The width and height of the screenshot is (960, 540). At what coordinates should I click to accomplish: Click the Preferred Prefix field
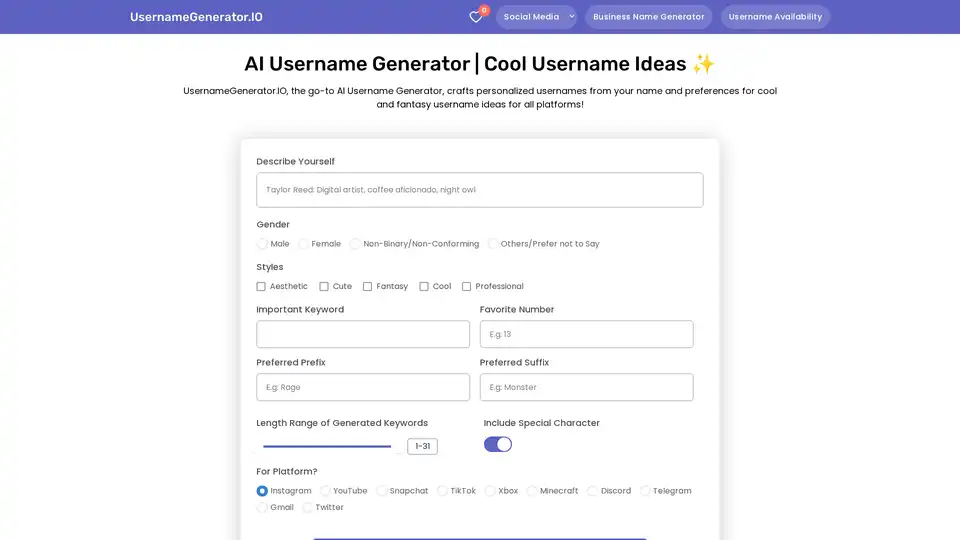[x=363, y=387]
